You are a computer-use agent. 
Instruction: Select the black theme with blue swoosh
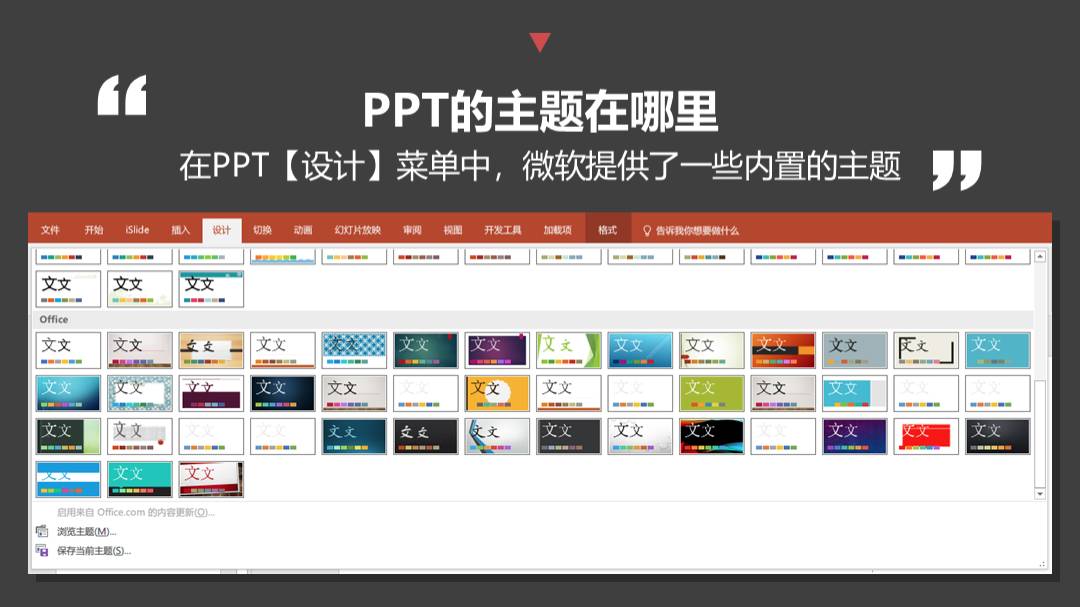pyautogui.click(x=712, y=436)
